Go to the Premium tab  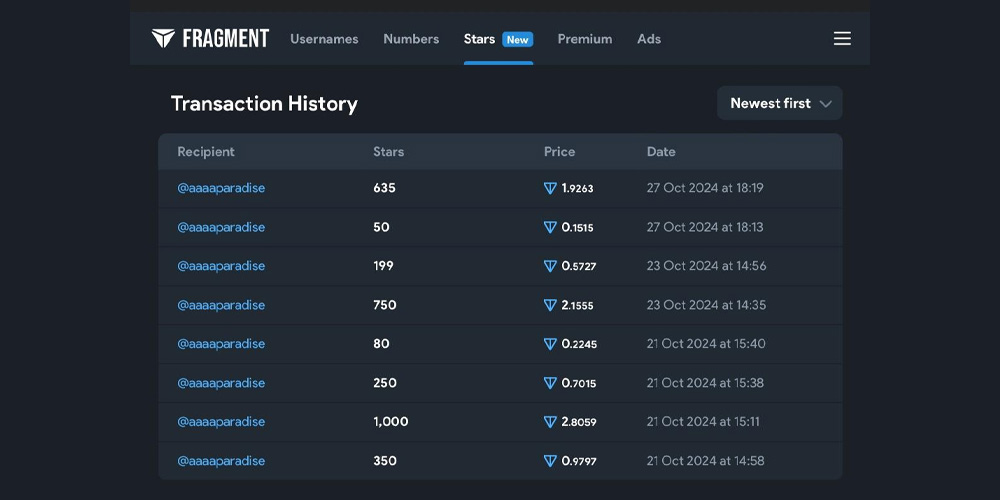(x=585, y=39)
